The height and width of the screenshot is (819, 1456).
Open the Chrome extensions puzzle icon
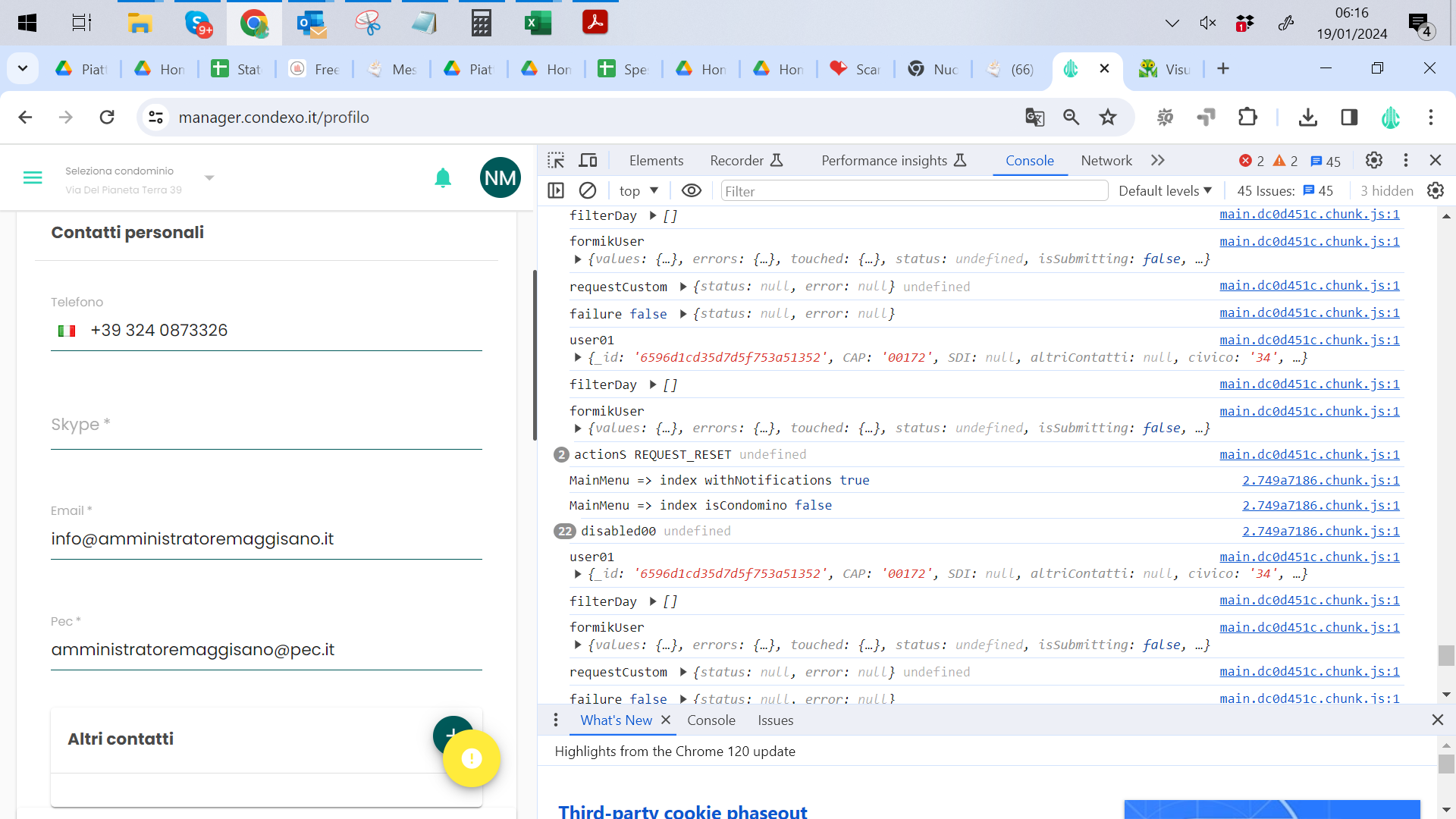[x=1247, y=118]
